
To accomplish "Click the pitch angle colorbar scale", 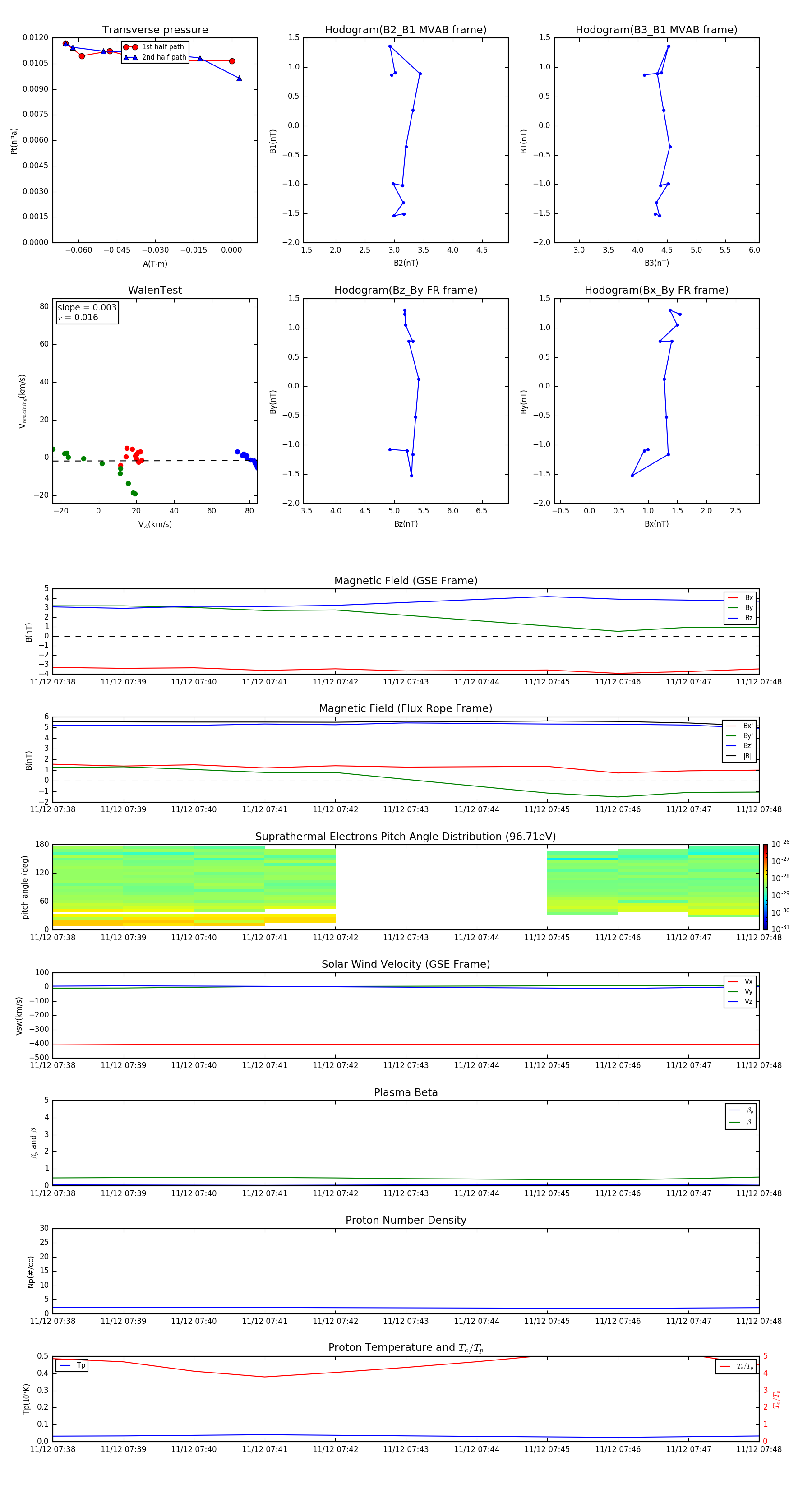I will [765, 887].
